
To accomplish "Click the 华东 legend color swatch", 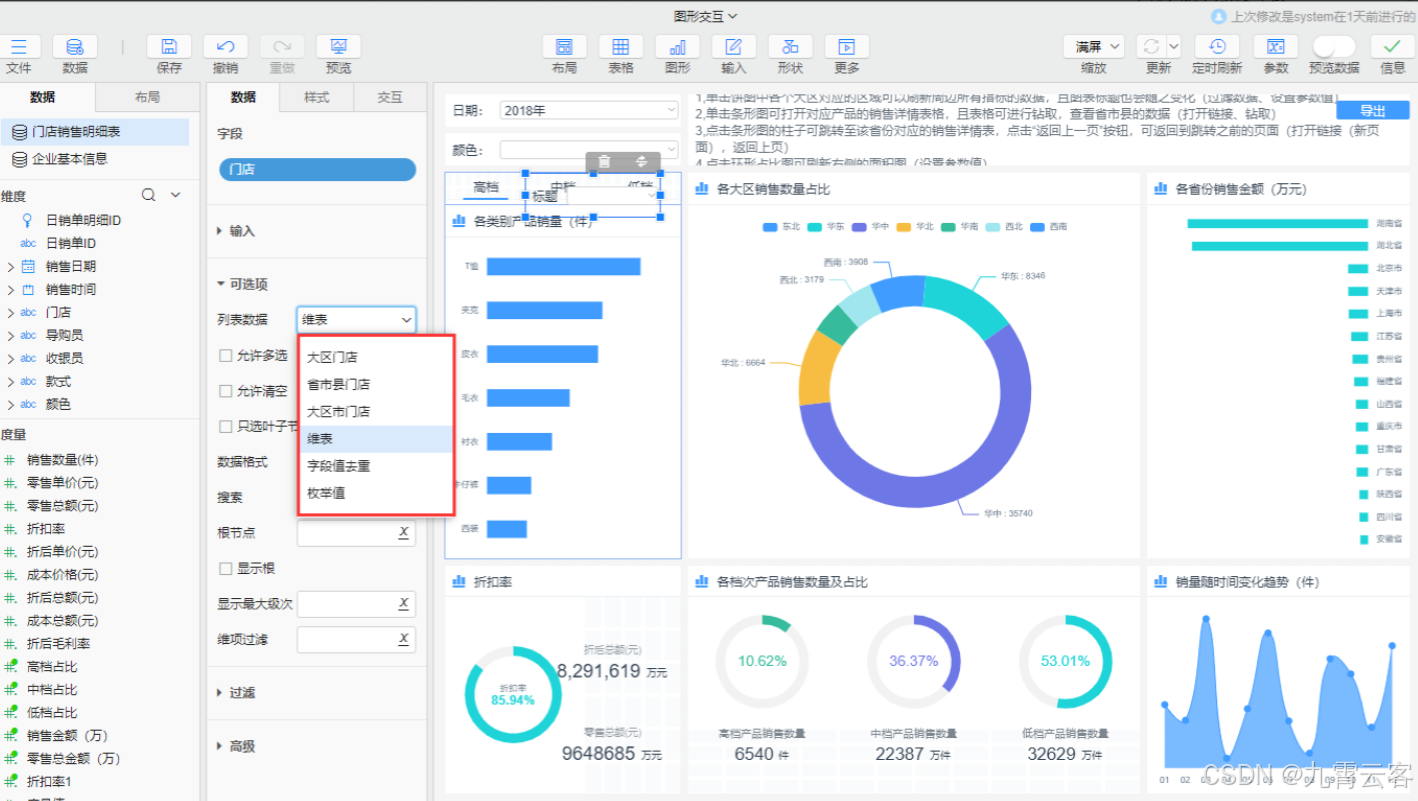I will point(814,227).
